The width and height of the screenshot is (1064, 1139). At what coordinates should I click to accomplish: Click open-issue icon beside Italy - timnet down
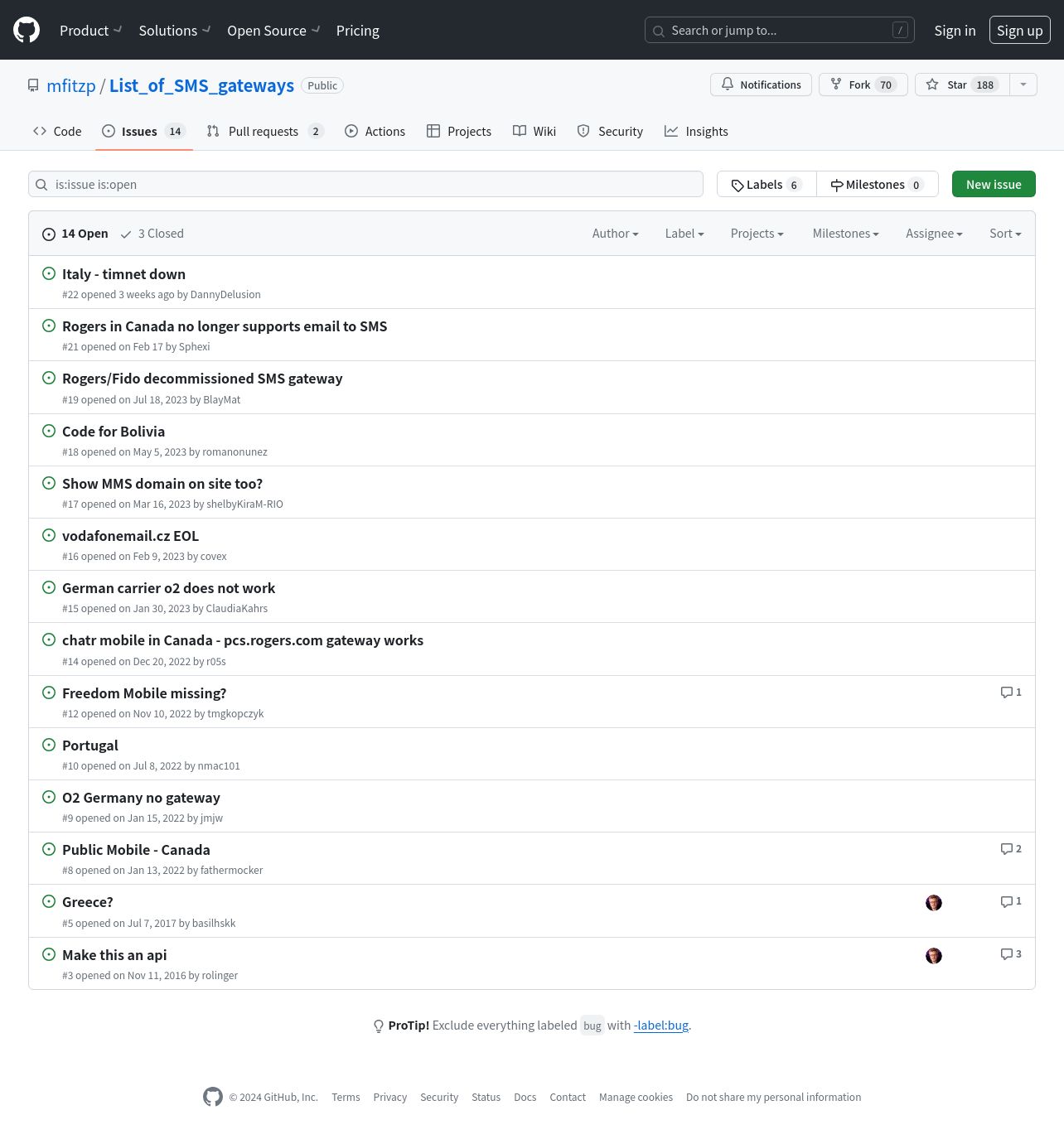(x=49, y=273)
